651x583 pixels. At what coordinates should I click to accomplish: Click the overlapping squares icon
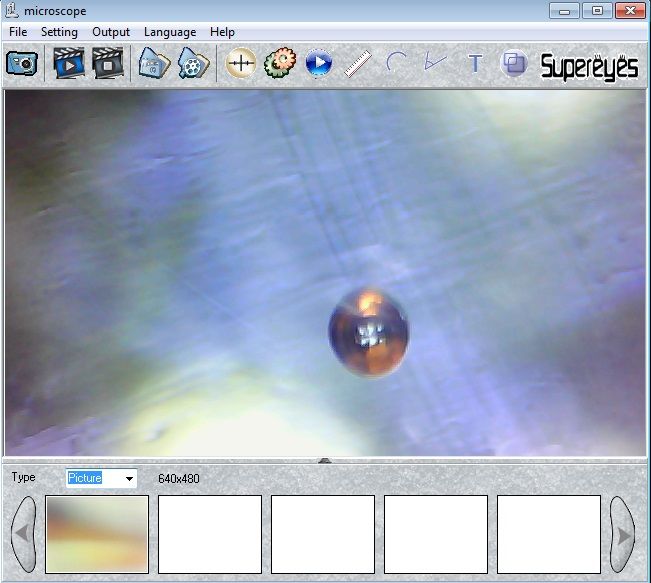tap(514, 64)
